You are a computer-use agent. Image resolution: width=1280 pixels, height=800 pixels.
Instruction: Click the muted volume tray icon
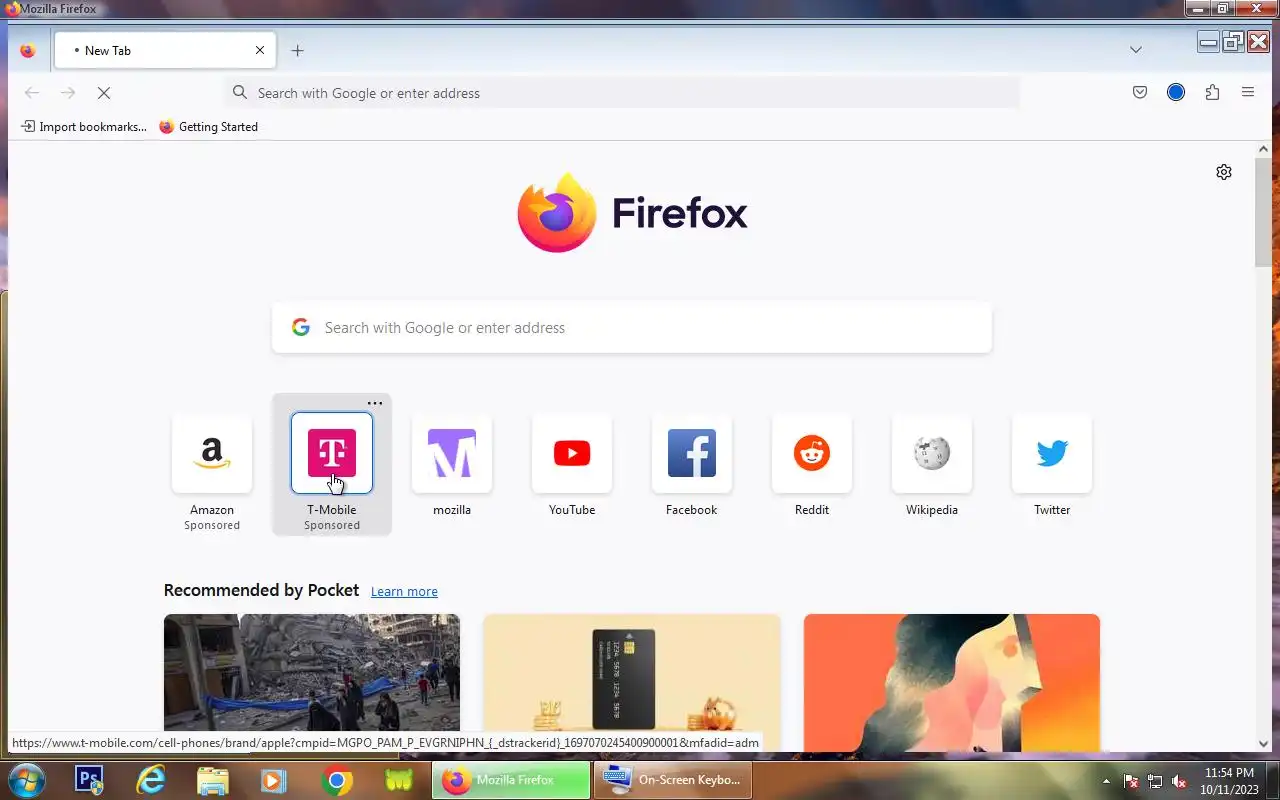pyautogui.click(x=1179, y=781)
